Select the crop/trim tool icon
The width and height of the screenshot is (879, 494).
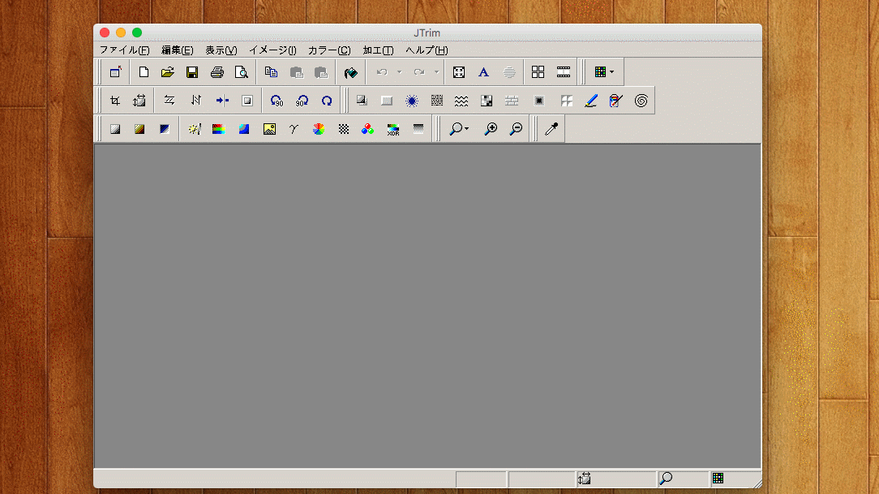pyautogui.click(x=115, y=100)
